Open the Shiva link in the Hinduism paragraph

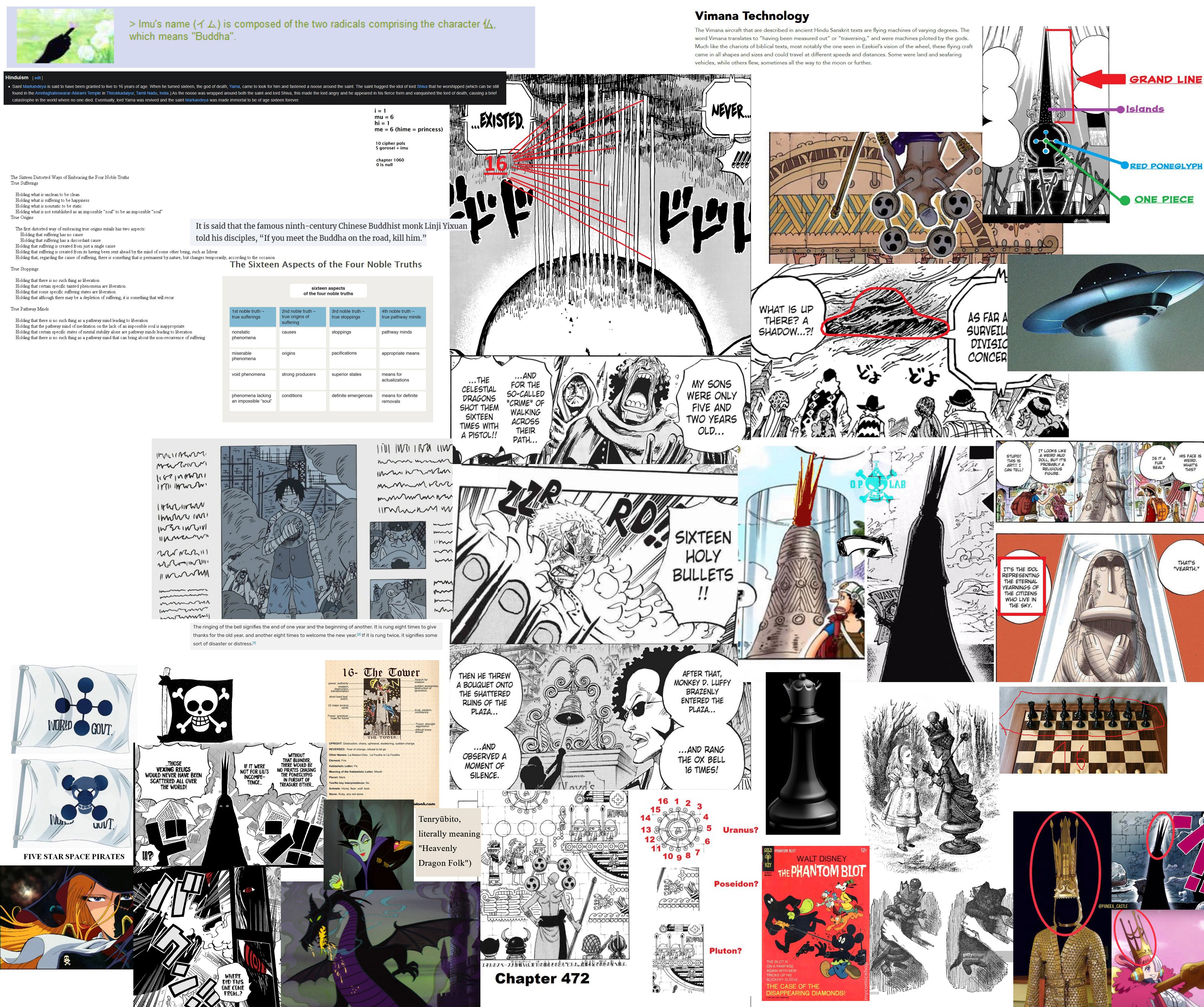point(422,87)
